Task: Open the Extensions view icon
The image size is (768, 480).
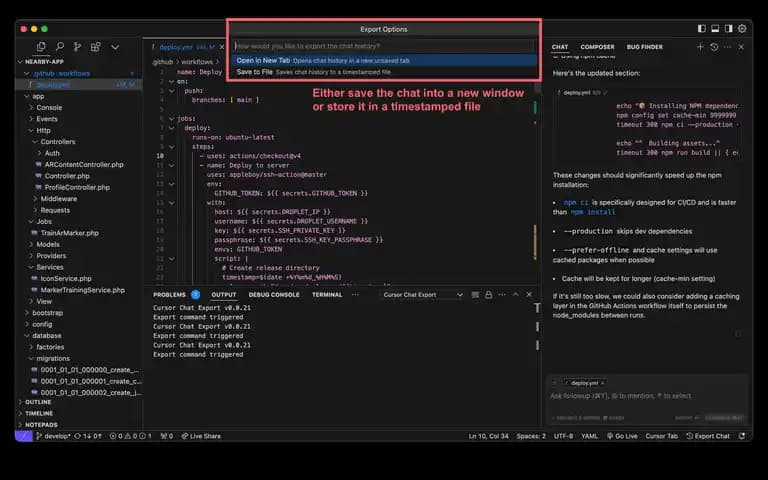Action: [96, 47]
